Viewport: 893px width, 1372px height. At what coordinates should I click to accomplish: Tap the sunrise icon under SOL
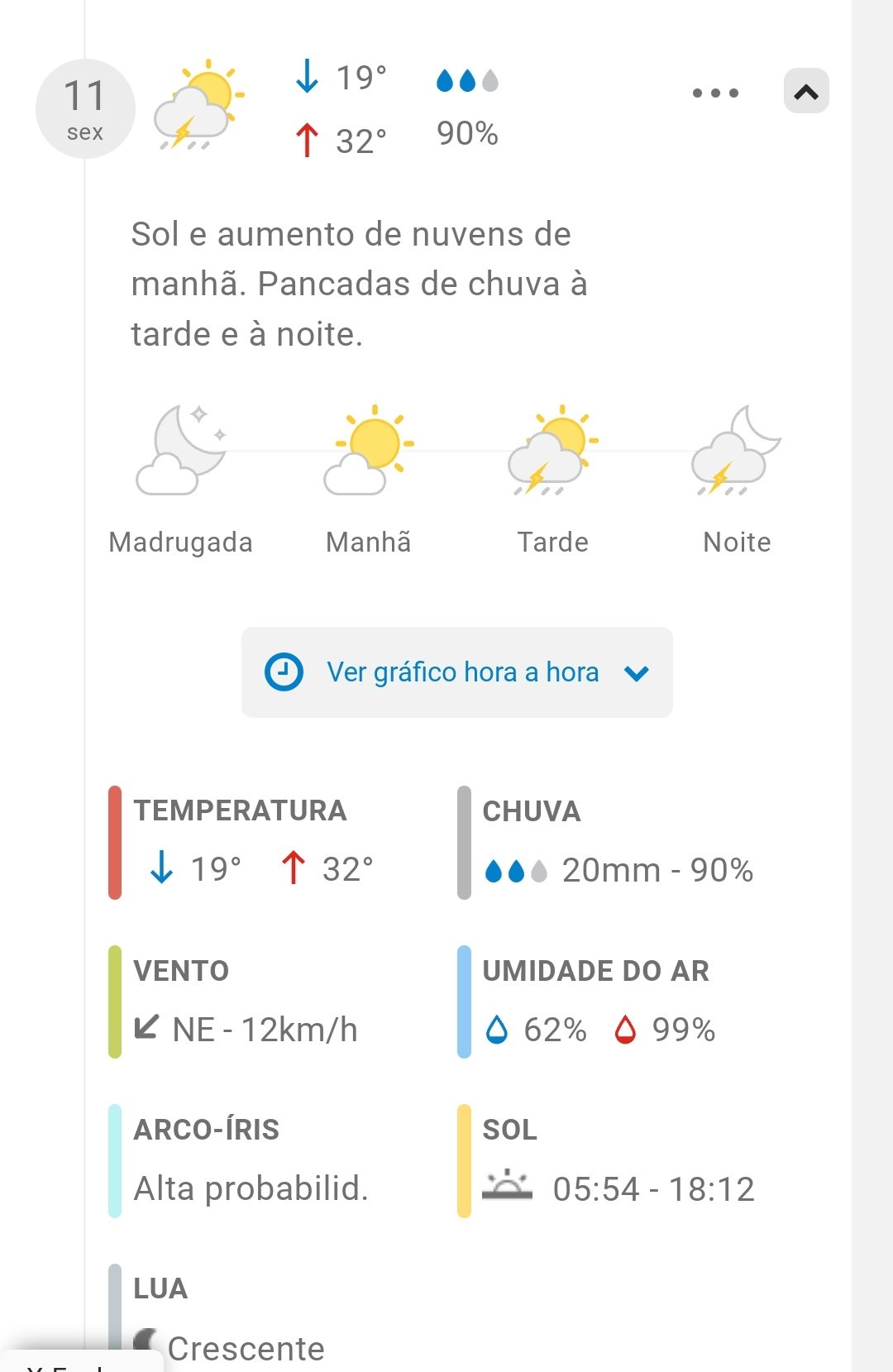click(507, 1186)
